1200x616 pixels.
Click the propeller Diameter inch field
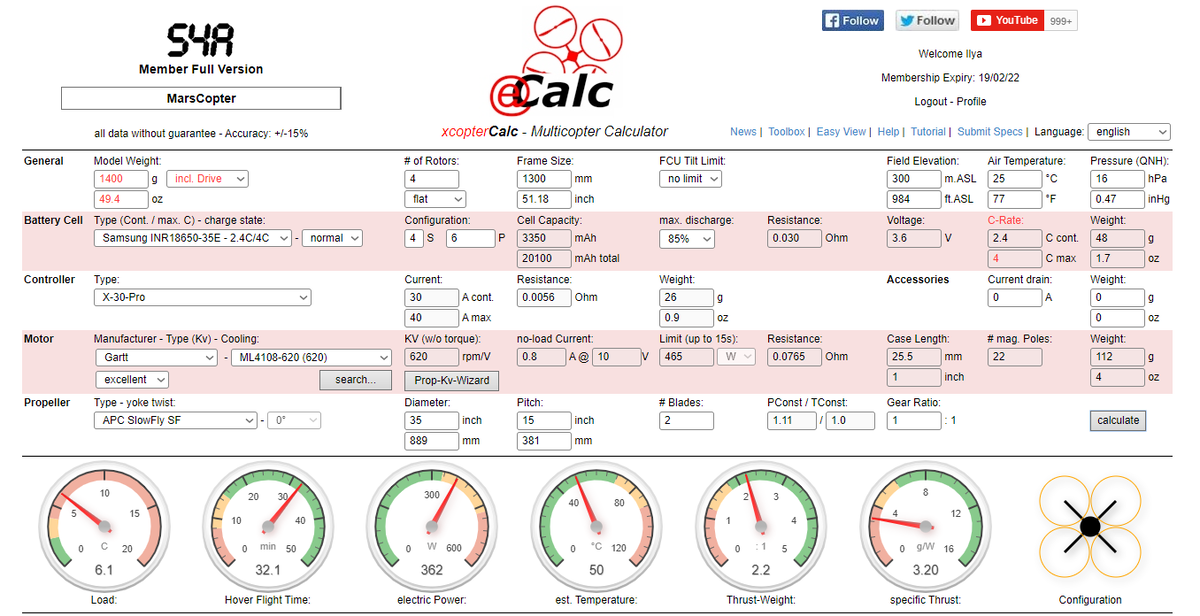(432, 421)
